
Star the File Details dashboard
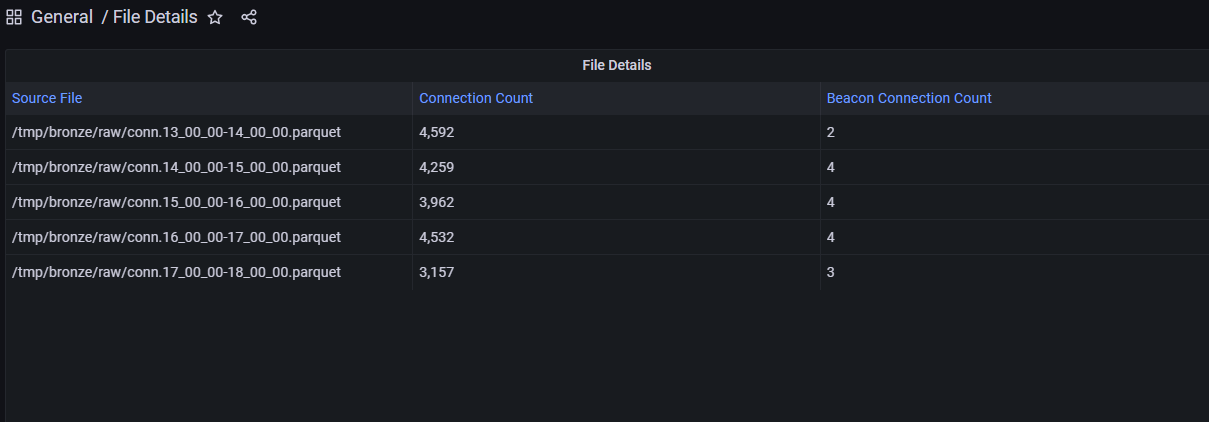pyautogui.click(x=215, y=17)
